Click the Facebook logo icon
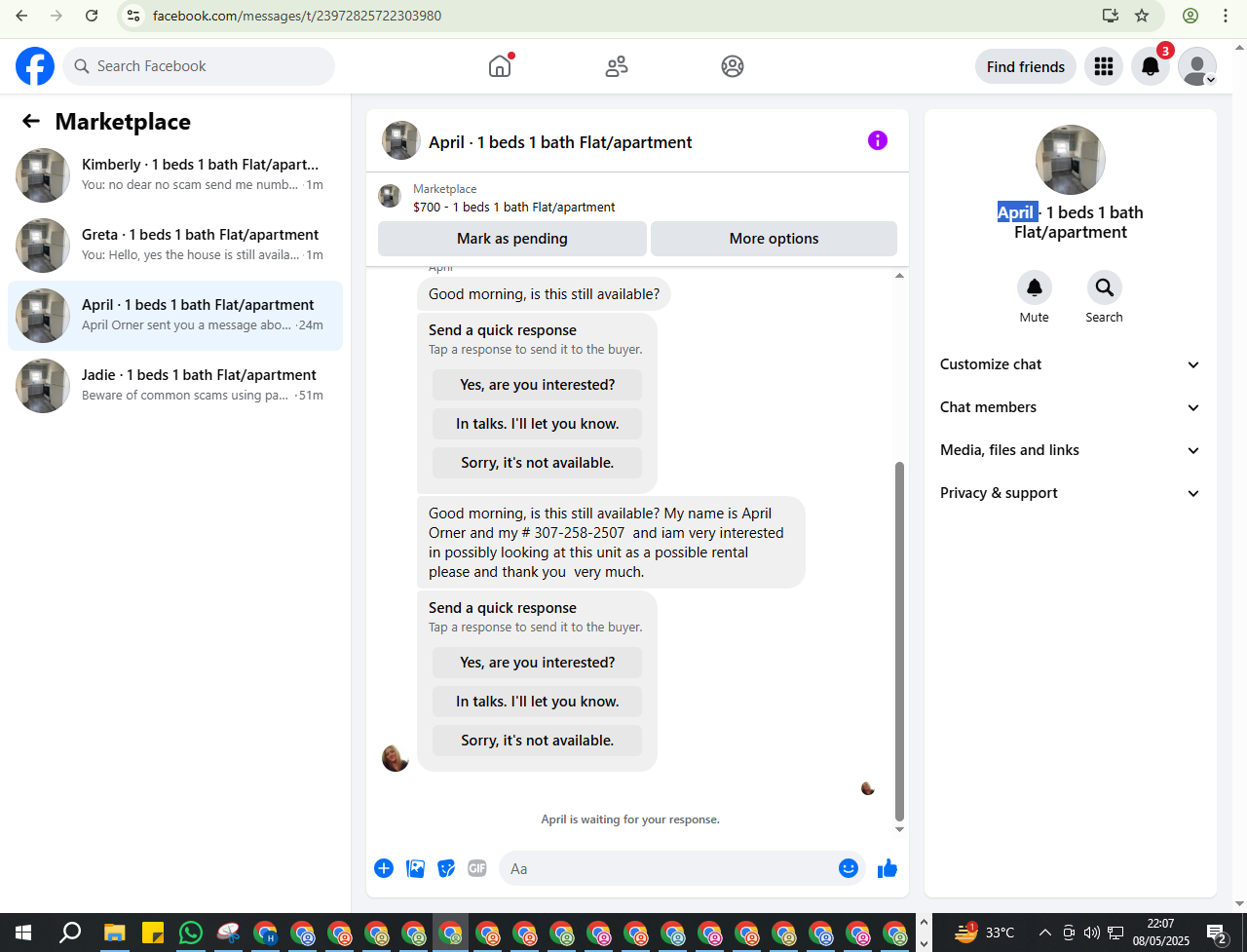 (x=35, y=66)
